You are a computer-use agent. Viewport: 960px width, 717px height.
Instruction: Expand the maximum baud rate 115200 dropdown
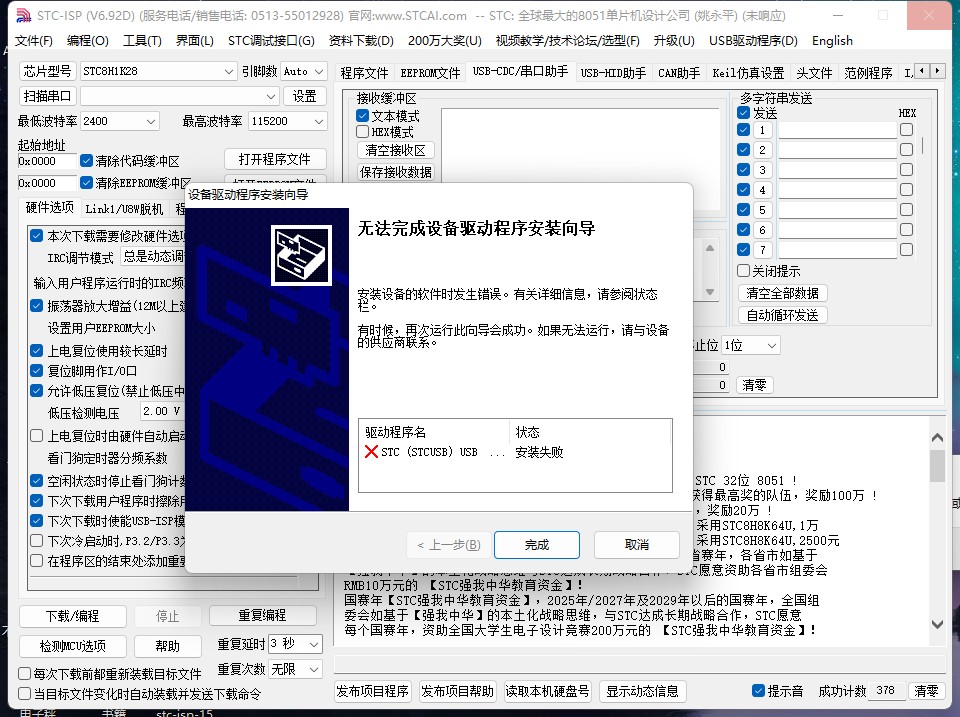click(x=319, y=121)
